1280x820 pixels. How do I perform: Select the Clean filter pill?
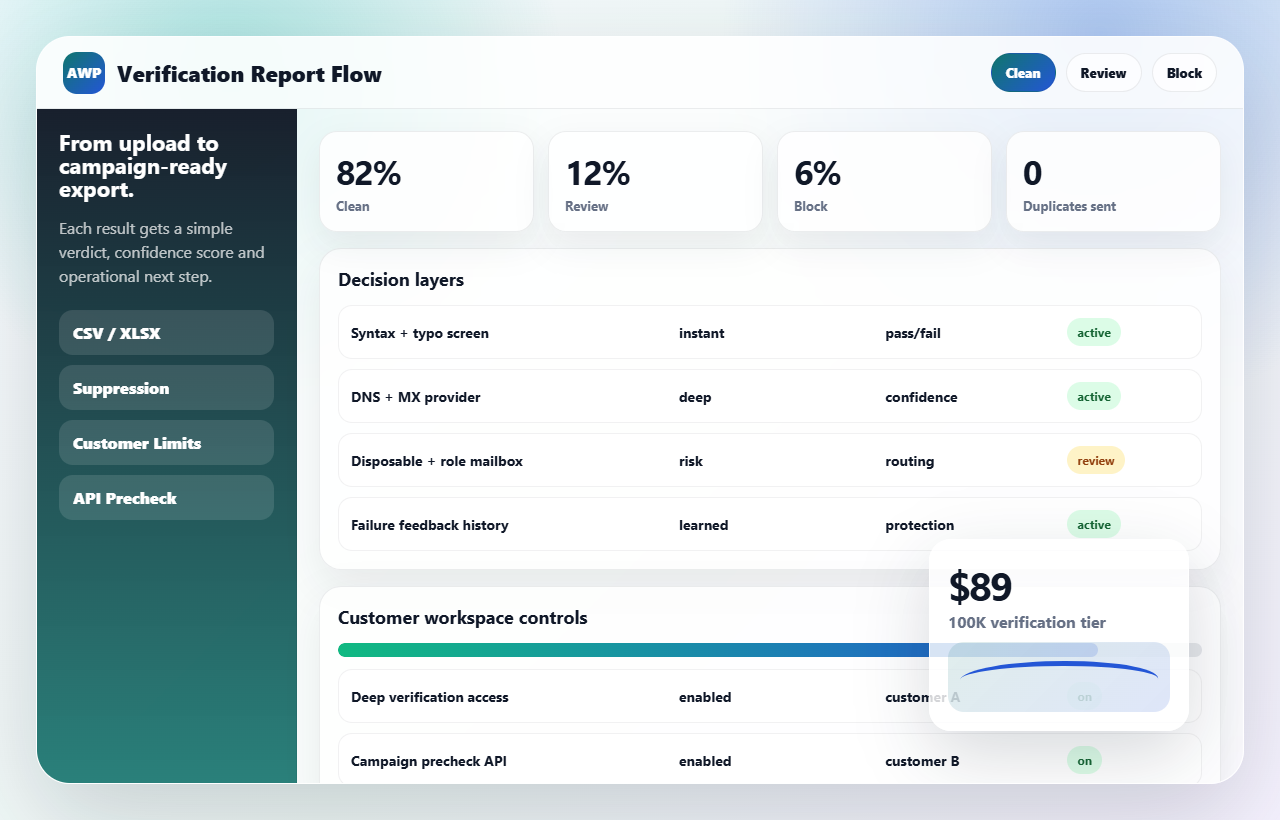(x=1023, y=73)
